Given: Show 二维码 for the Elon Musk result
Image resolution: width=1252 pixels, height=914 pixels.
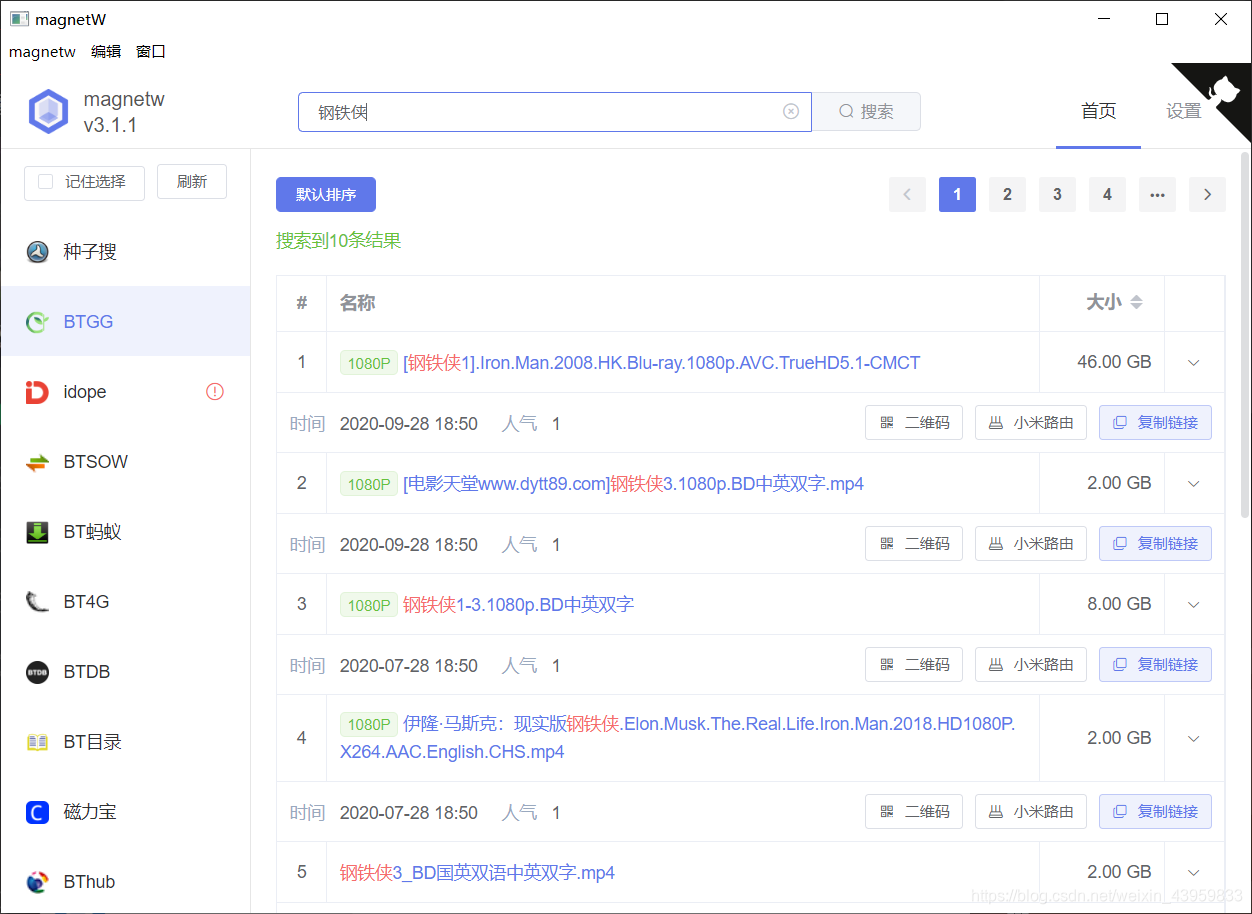Looking at the screenshot, I should point(914,812).
